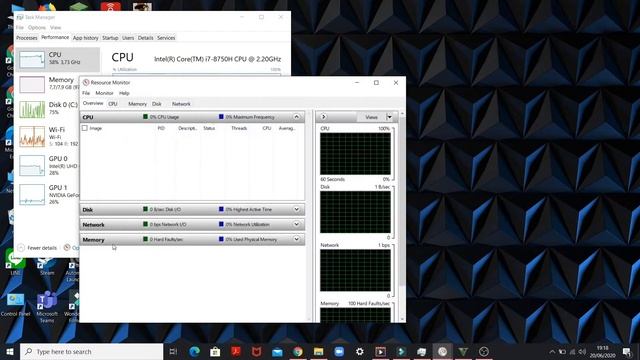This screenshot has height=360, width=640.
Task: Open the network status tray icon
Action: pyautogui.click(x=572, y=352)
